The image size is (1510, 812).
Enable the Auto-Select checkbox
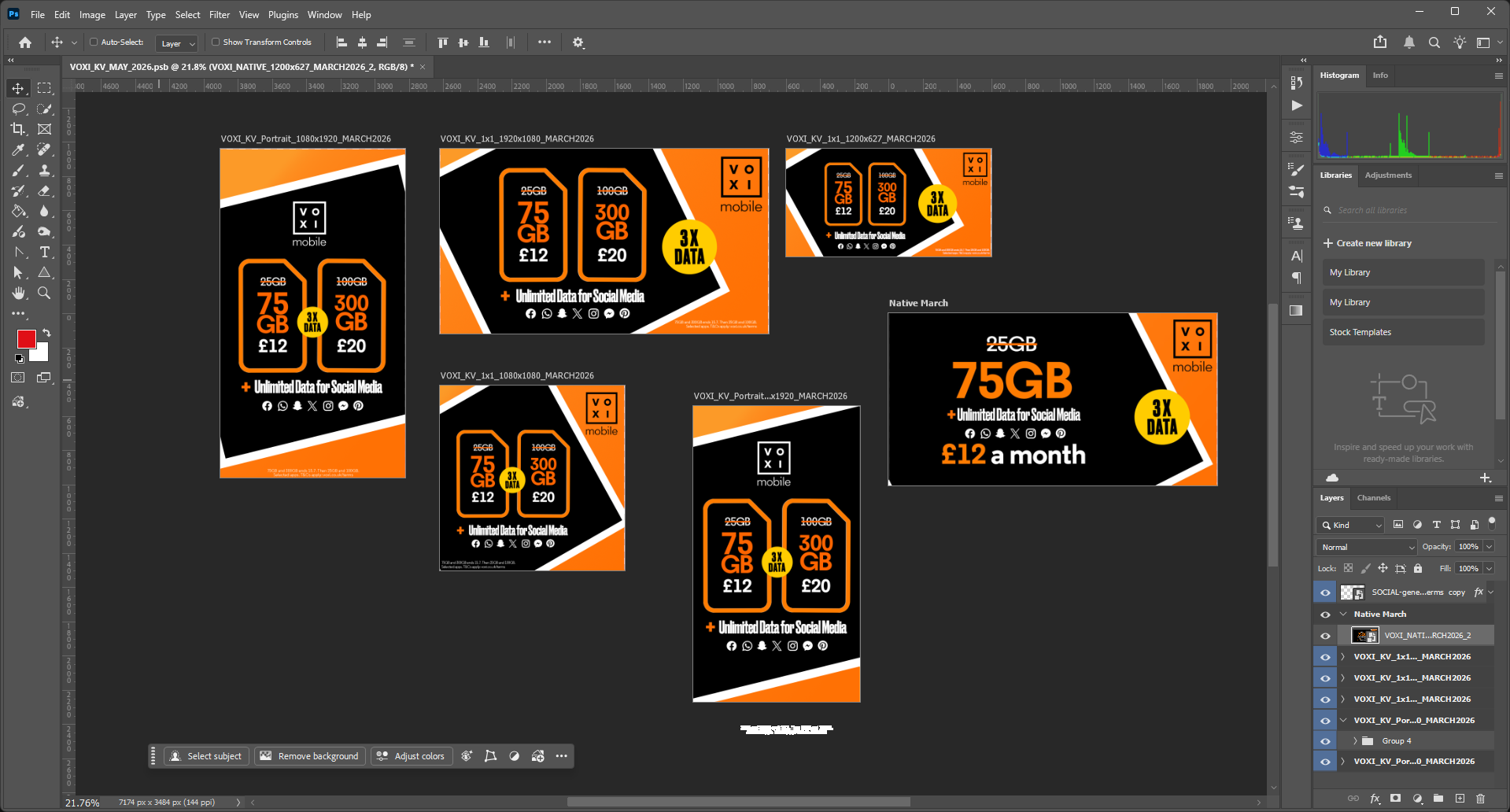(x=94, y=42)
